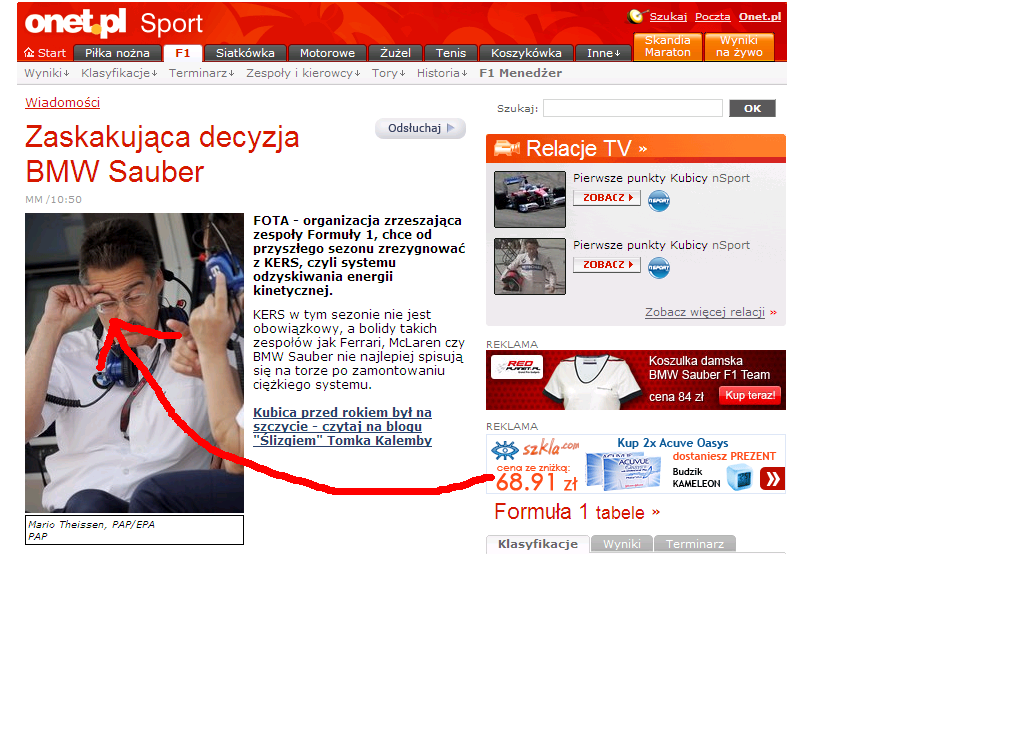Open the Formula 1 car video thumbnail
This screenshot has width=1024, height=742.
[530, 199]
